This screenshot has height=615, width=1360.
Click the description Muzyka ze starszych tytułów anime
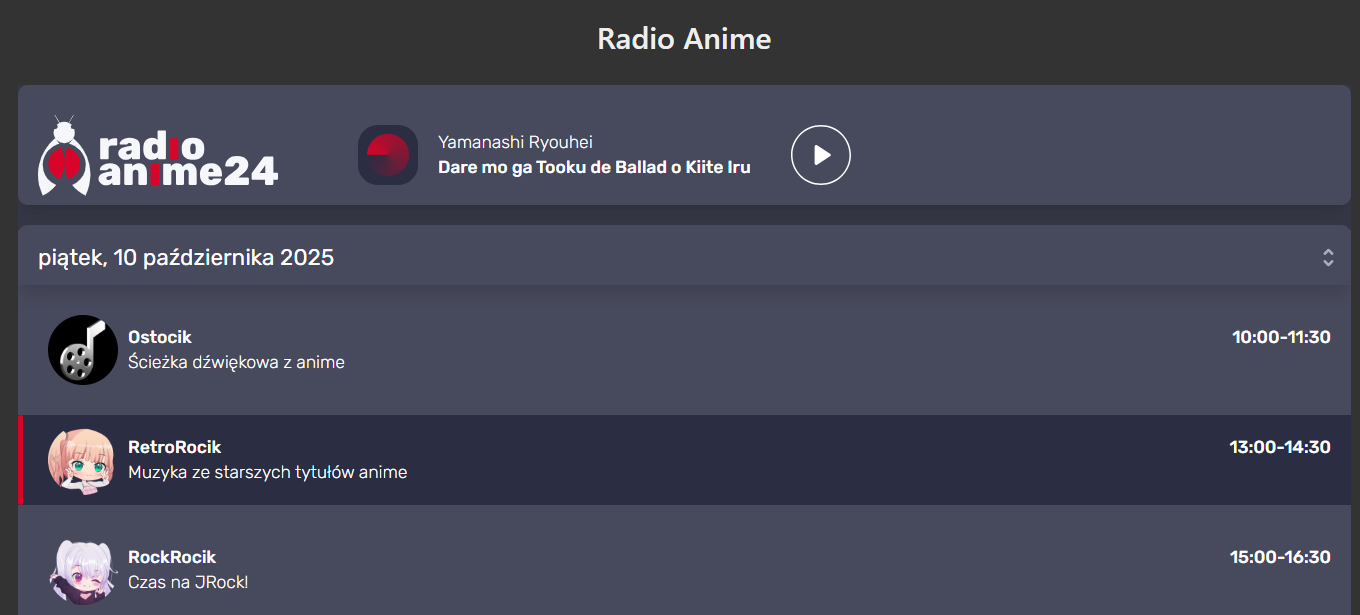click(268, 472)
